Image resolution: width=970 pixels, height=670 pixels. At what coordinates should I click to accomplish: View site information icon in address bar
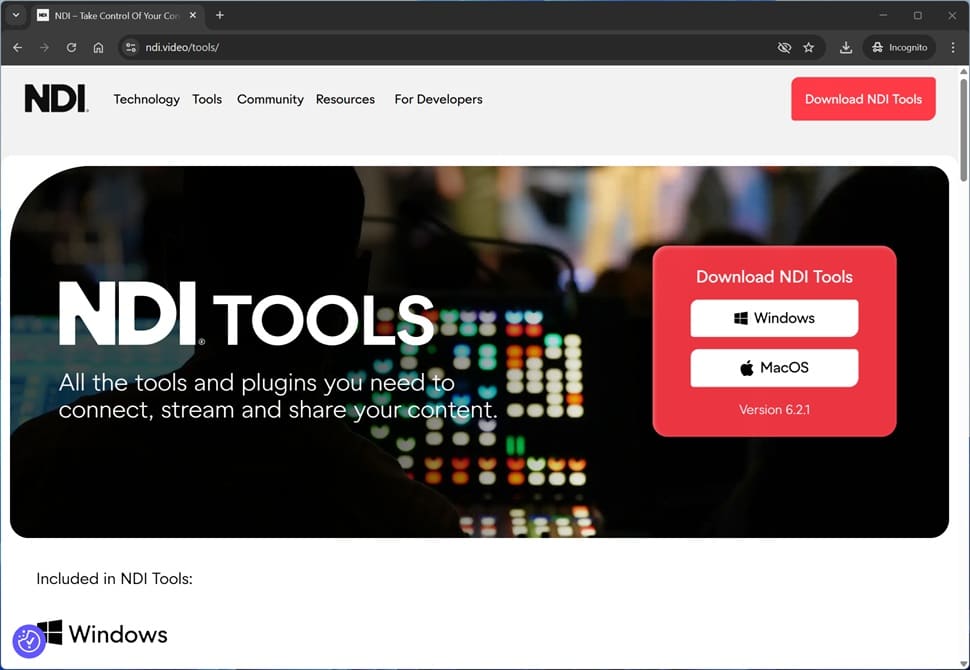tap(131, 47)
